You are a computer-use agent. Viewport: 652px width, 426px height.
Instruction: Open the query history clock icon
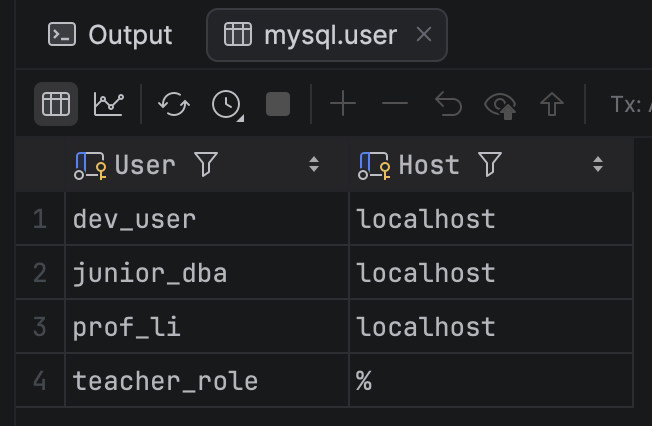point(227,104)
